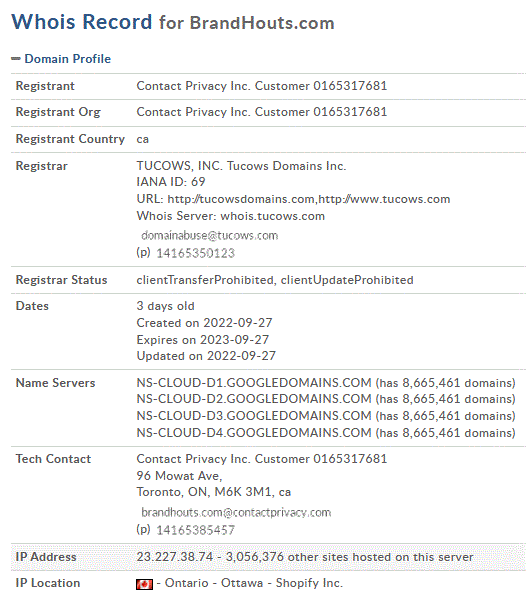Open NS-CLOUD-D1.GOOGLEDOMAINS.COM name server
The width and height of the screenshot is (526, 597).
[254, 383]
